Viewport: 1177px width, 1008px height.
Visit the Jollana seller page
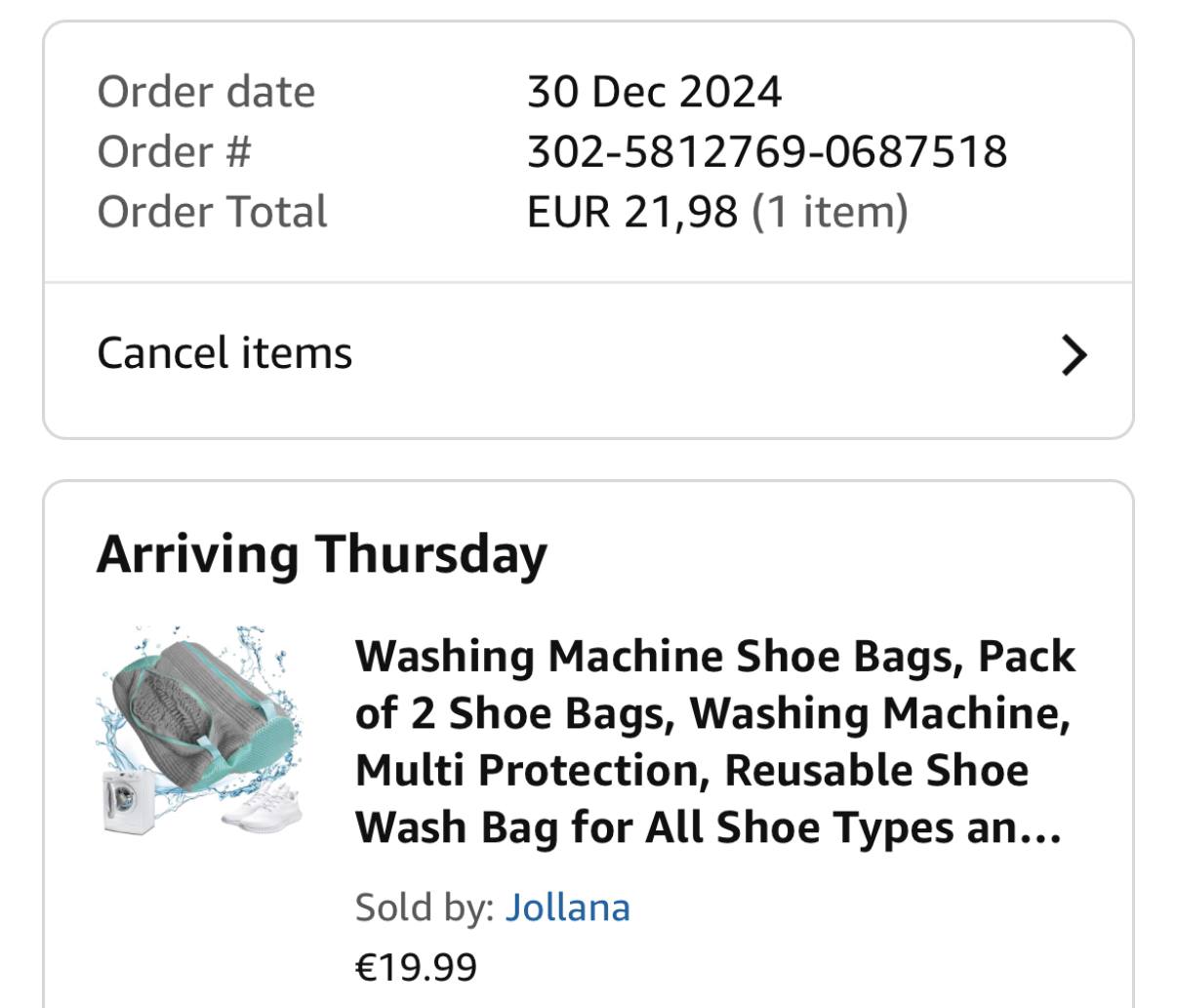tap(567, 907)
